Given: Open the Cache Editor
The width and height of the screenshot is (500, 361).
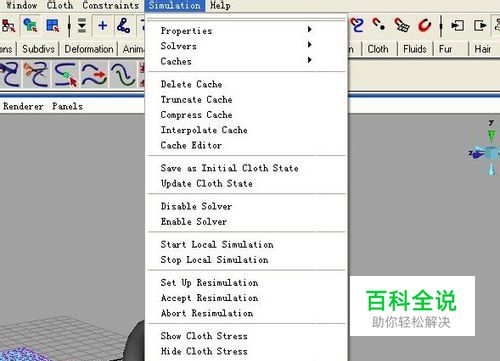Looking at the screenshot, I should pyautogui.click(x=247, y=145).
